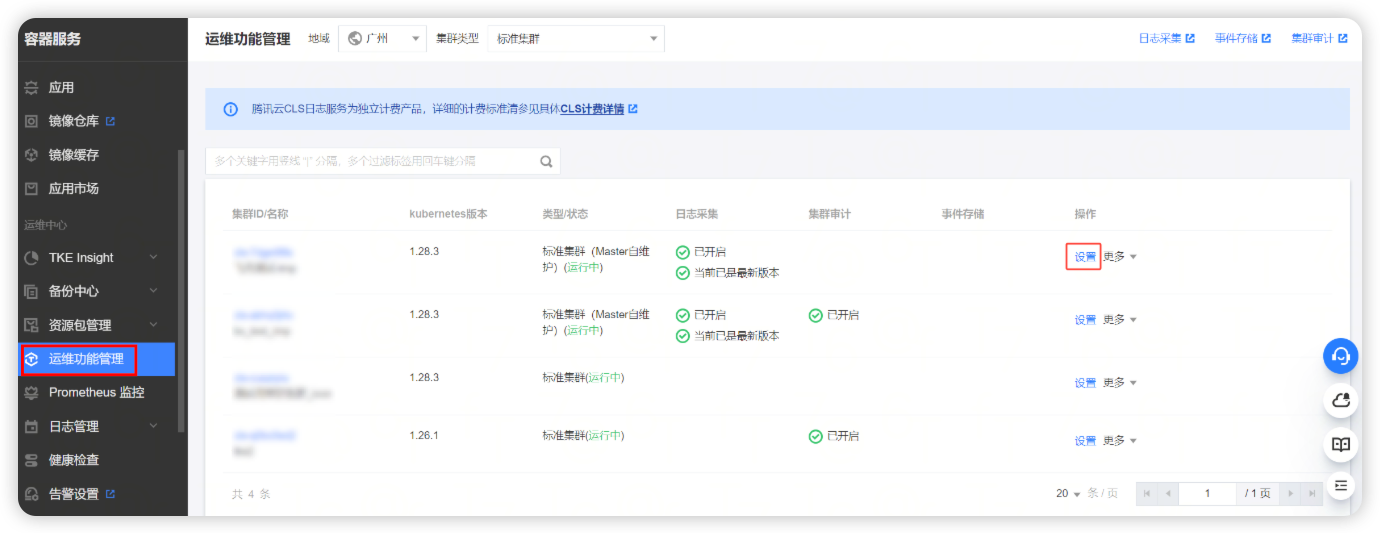Expand the TKE Insight menu

click(x=153, y=257)
